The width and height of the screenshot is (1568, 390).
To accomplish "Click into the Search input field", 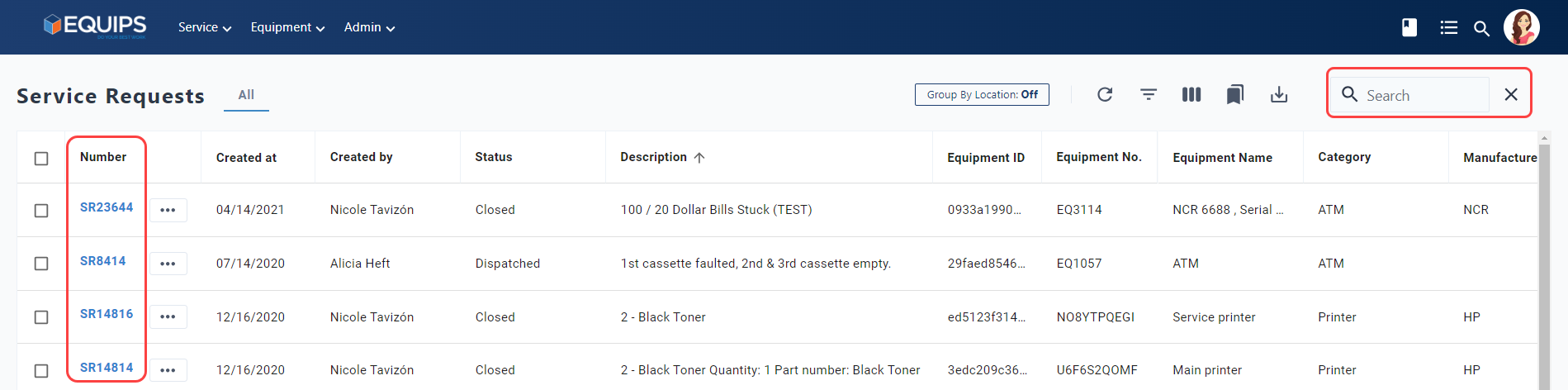I will [1424, 95].
